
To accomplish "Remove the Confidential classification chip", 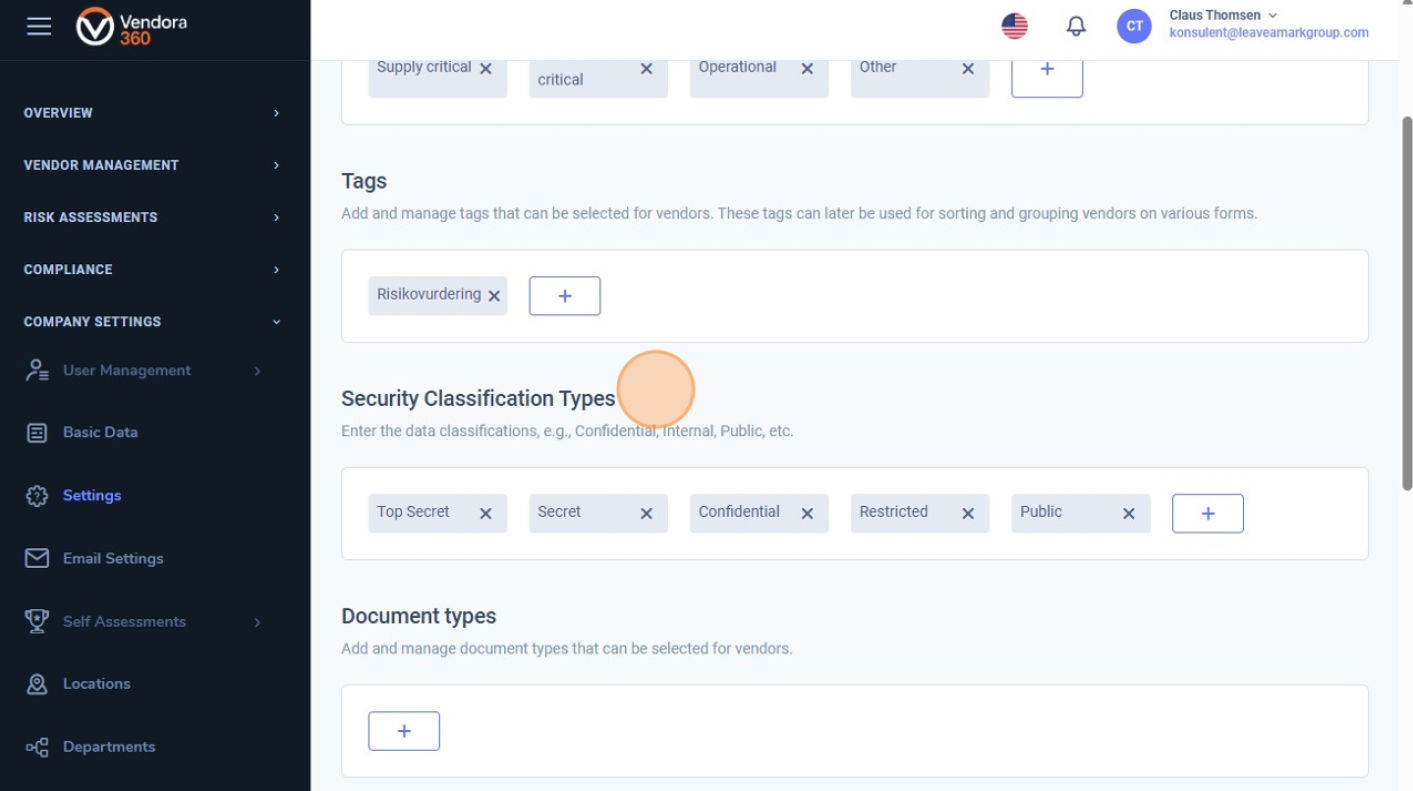I will tap(807, 514).
